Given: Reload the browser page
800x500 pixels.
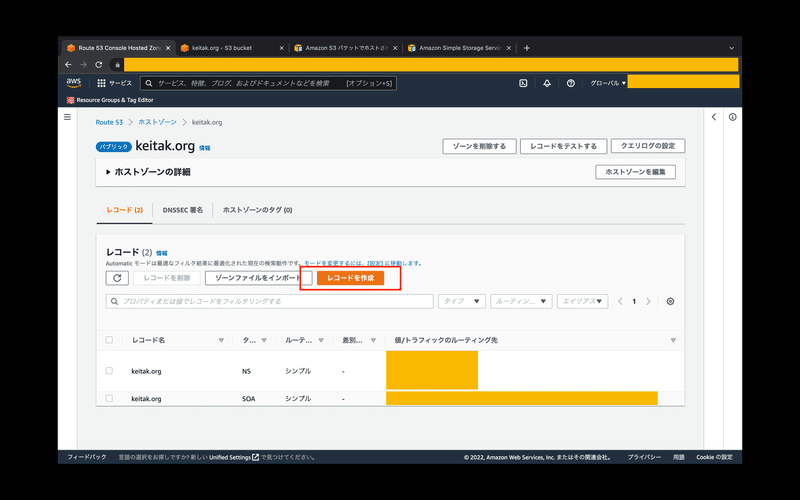Looking at the screenshot, I should click(x=99, y=65).
